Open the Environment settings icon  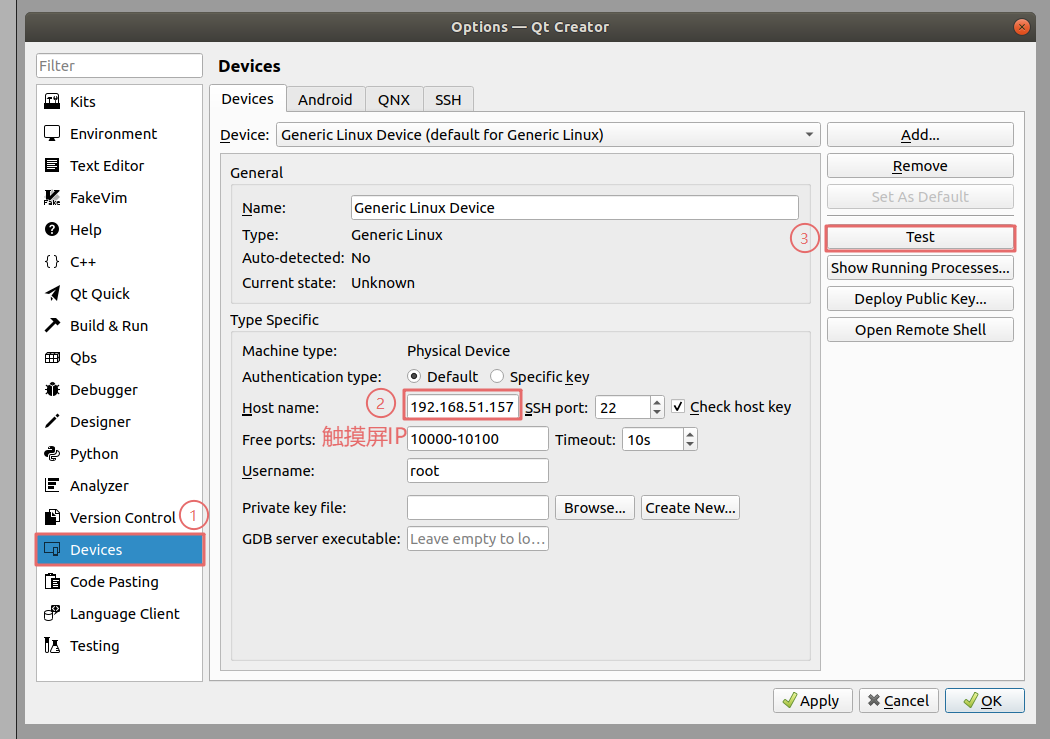click(x=52, y=134)
